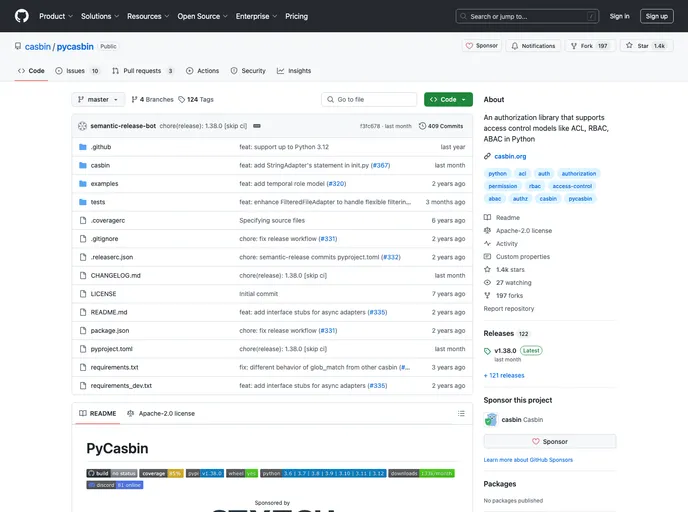
Task: Open the README outline list icon
Action: (x=461, y=414)
